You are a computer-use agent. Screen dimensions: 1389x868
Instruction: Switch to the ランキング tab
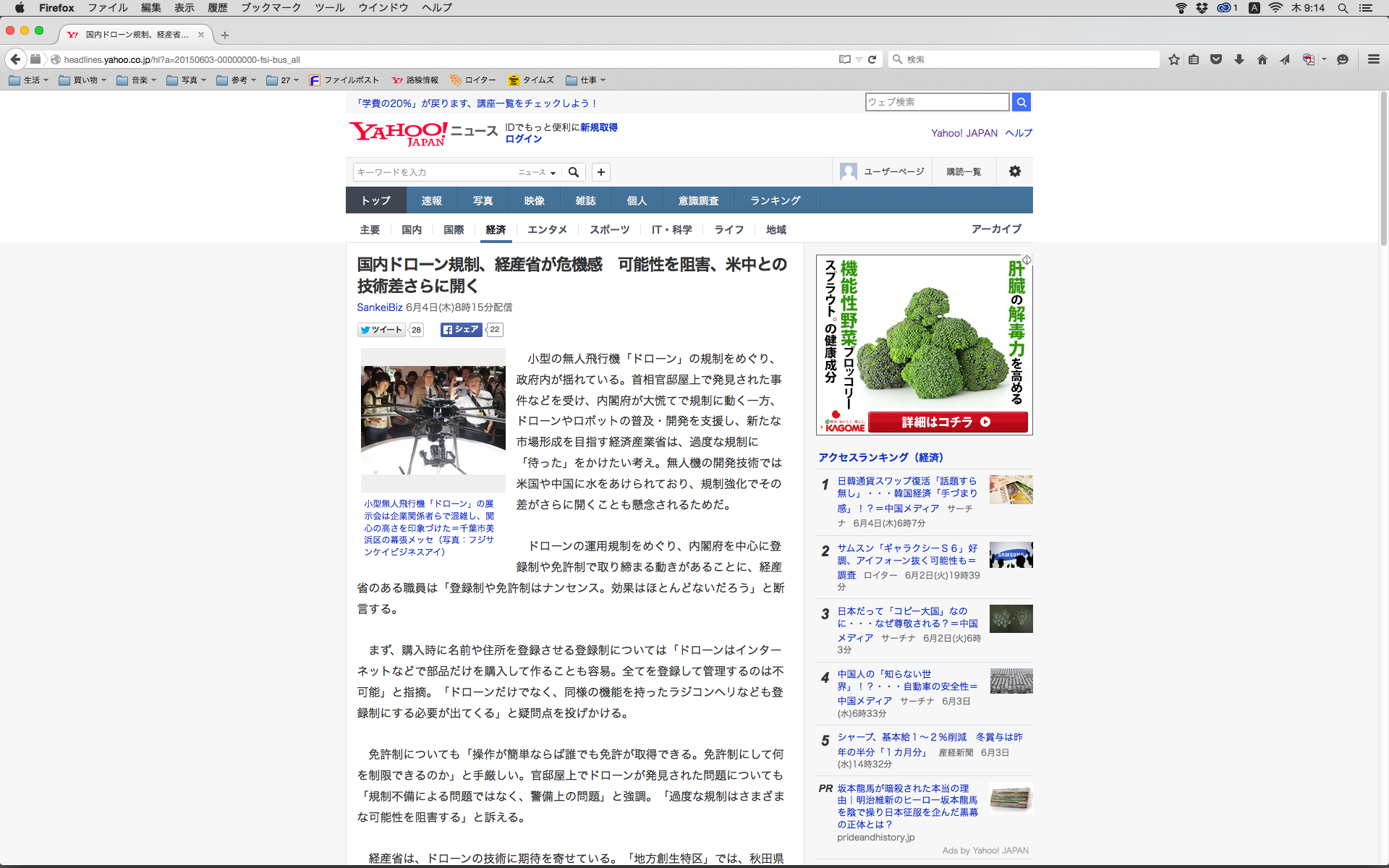775,200
